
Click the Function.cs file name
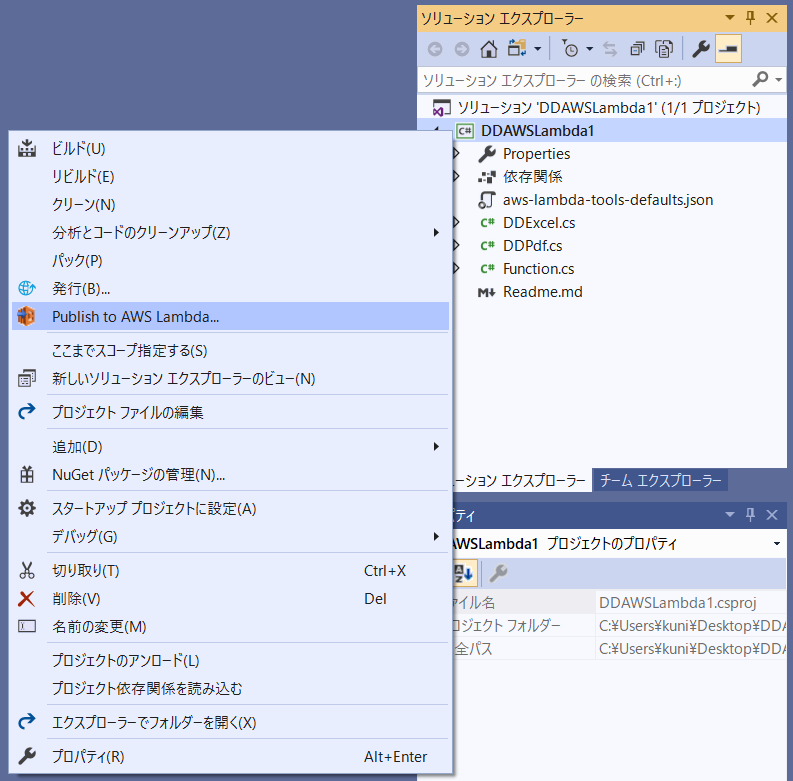(538, 269)
